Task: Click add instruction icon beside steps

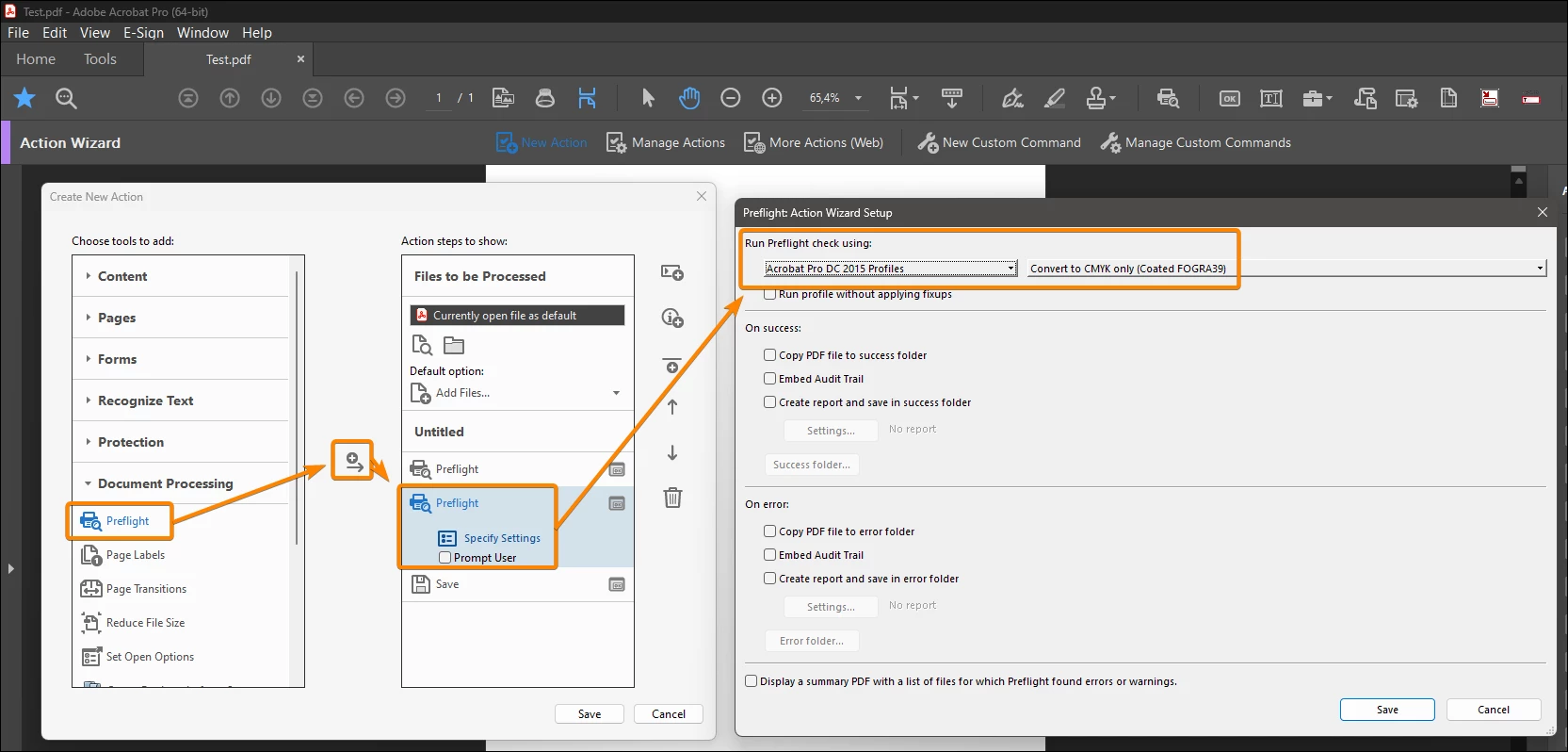Action: 672,318
